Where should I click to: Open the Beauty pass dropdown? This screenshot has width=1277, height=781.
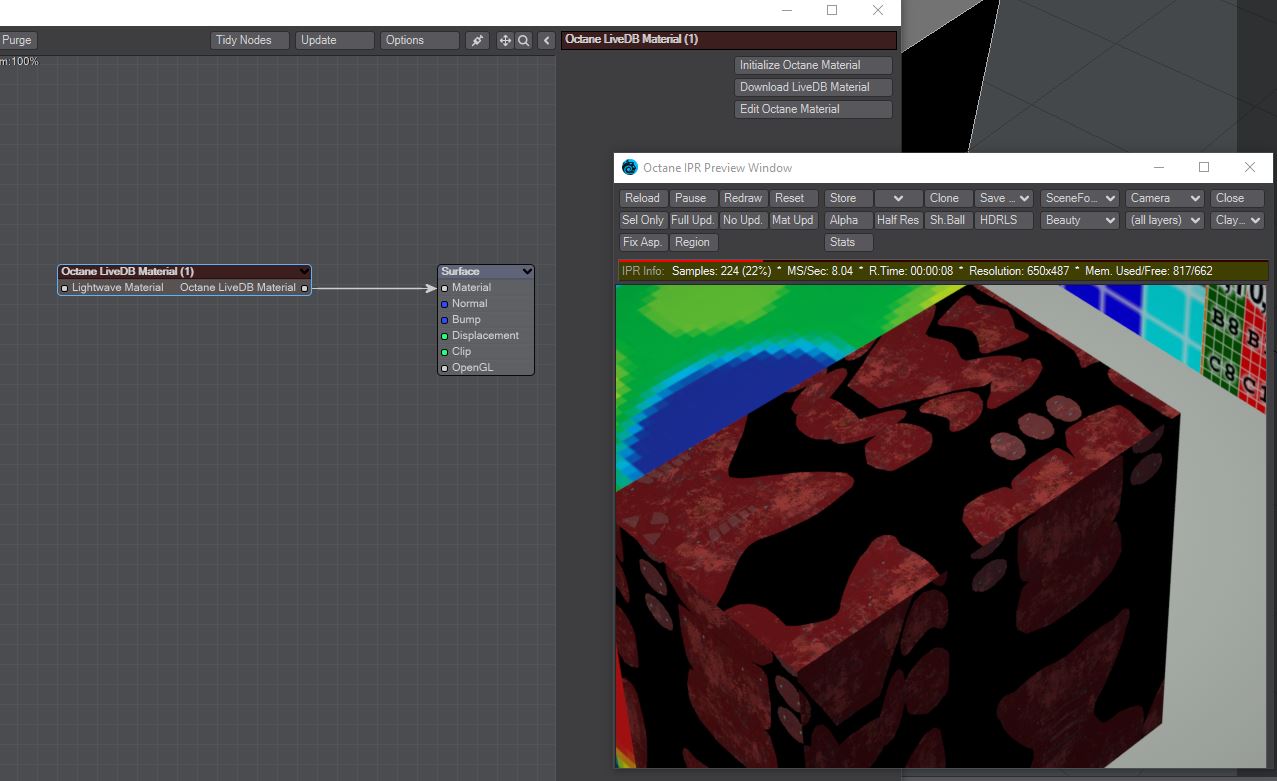click(x=1080, y=220)
